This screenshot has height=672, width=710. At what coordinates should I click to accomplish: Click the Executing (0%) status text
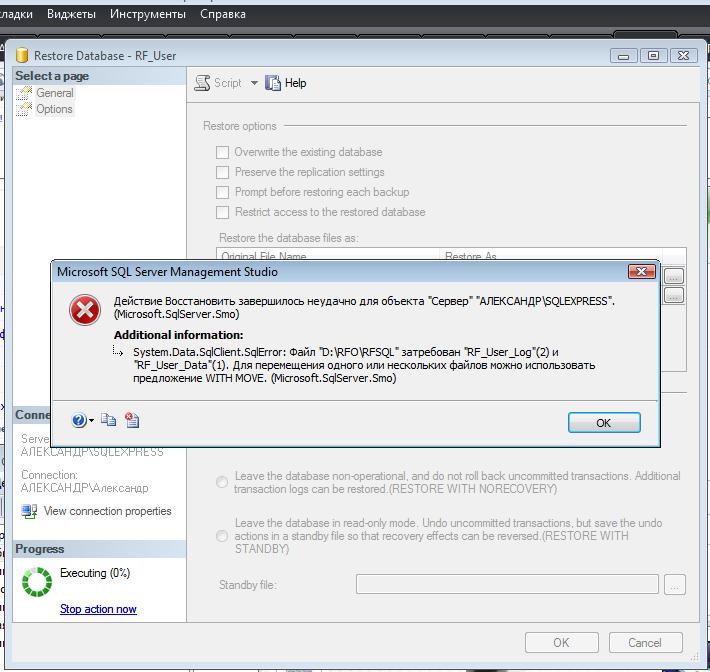[x=95, y=573]
